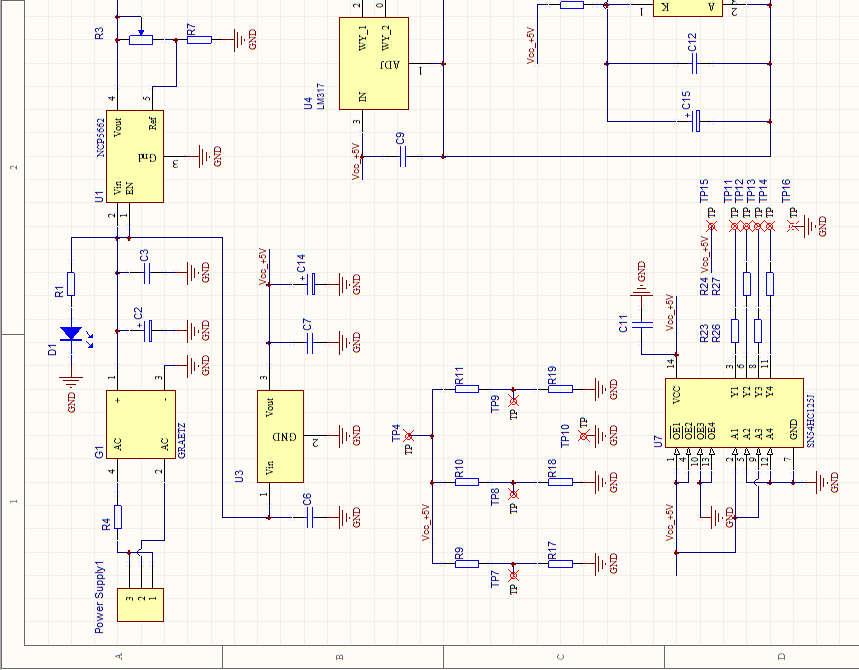Select polarized capacitor C2 symbol
Viewport: 859px width, 670px height.
[x=147, y=331]
